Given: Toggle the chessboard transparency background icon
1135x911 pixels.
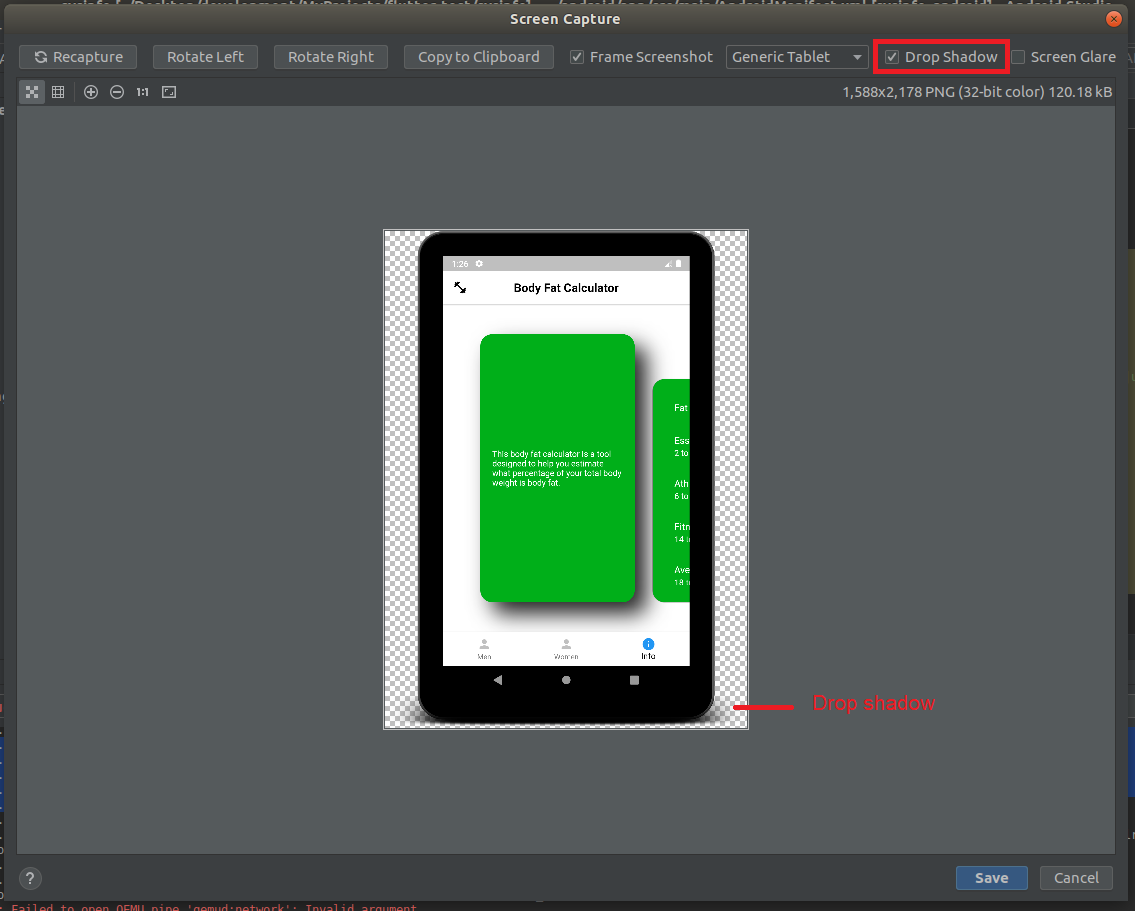Looking at the screenshot, I should click(x=32, y=92).
